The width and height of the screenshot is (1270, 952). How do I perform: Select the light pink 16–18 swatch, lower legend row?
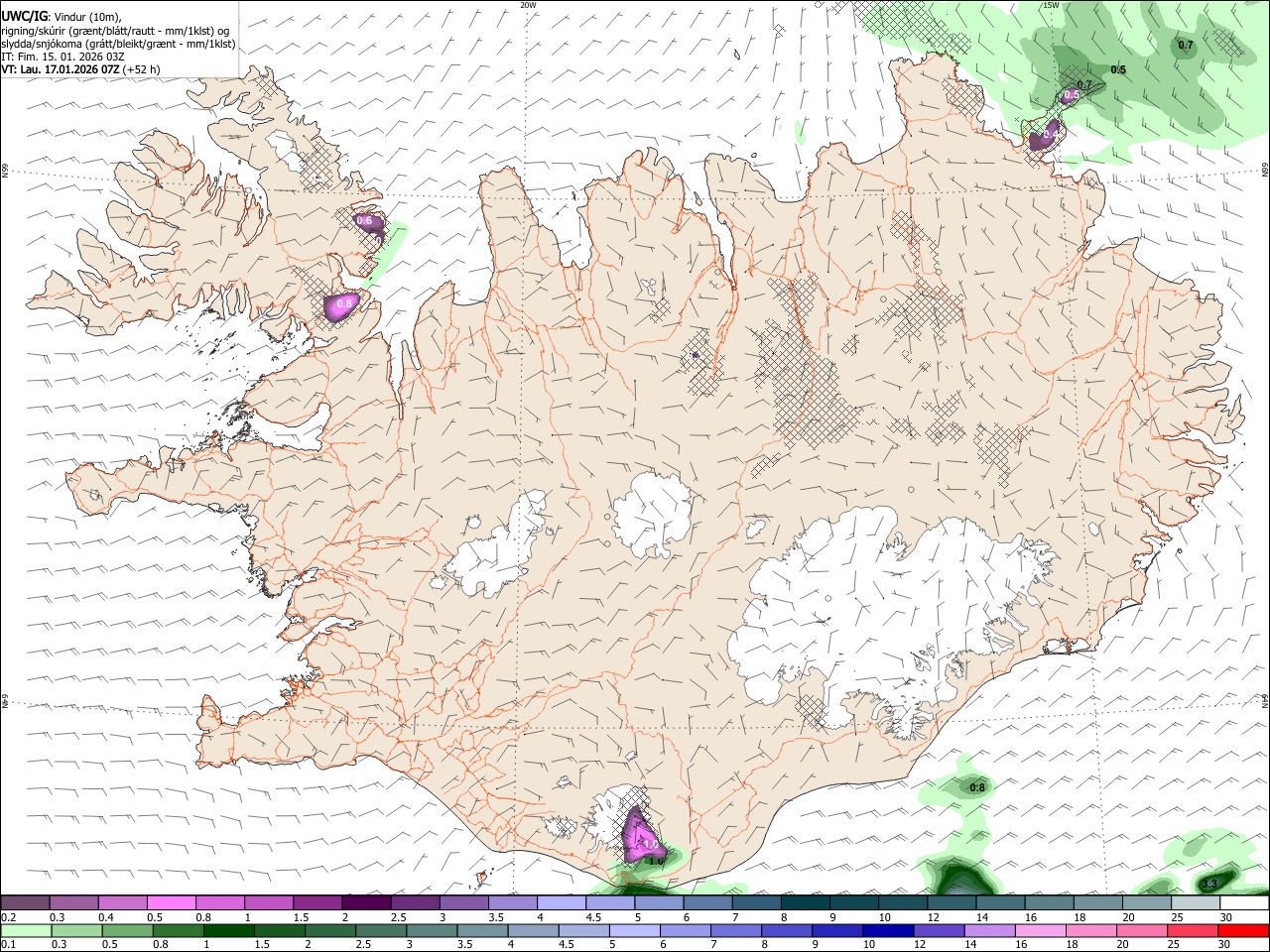(x=1041, y=931)
